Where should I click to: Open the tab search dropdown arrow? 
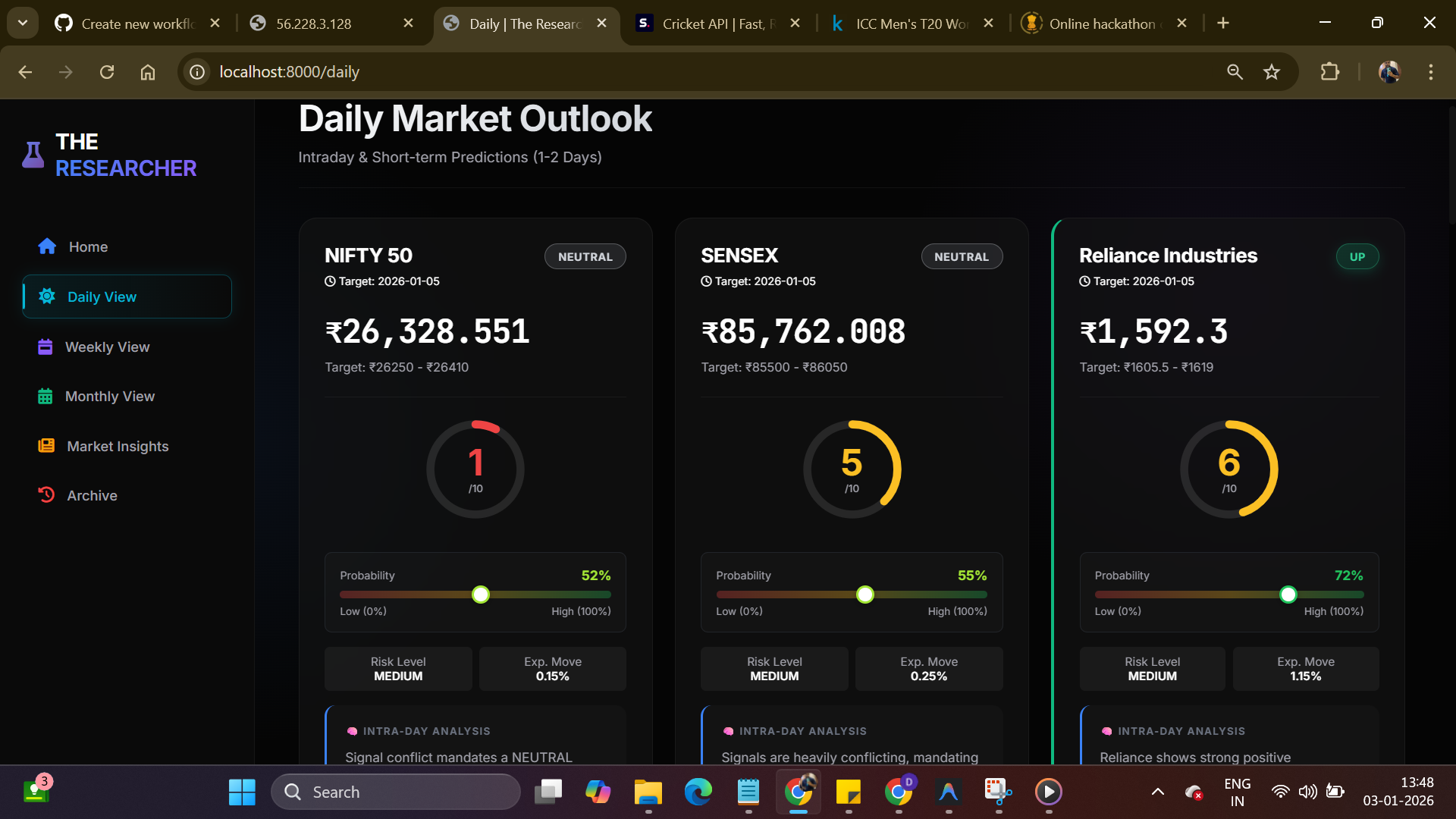coord(22,23)
